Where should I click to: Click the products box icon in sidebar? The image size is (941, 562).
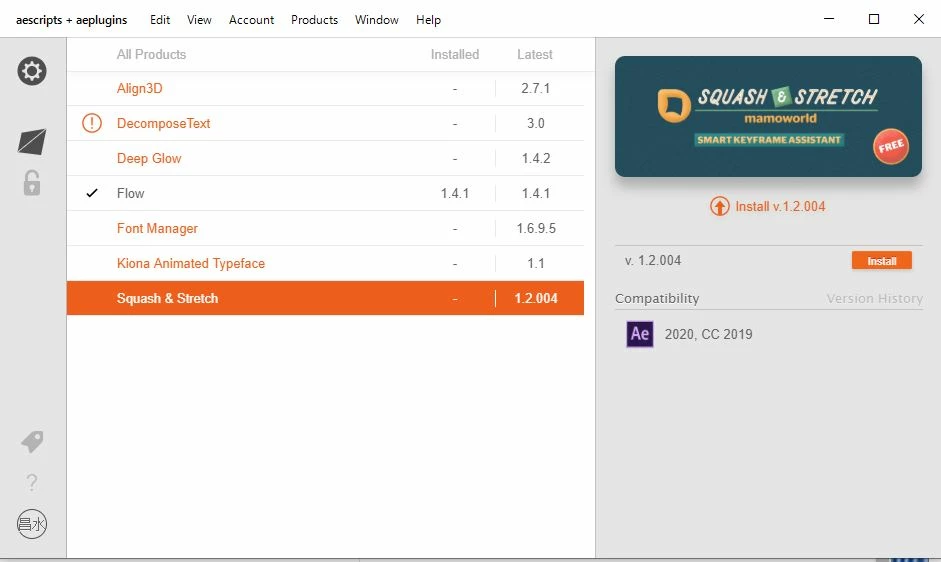click(x=32, y=142)
